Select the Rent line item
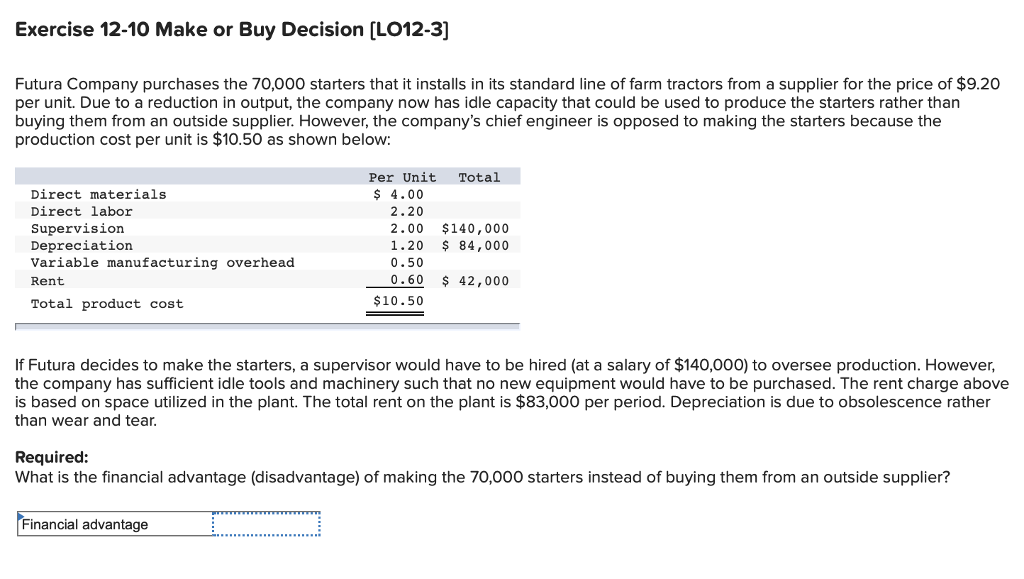 coord(48,280)
